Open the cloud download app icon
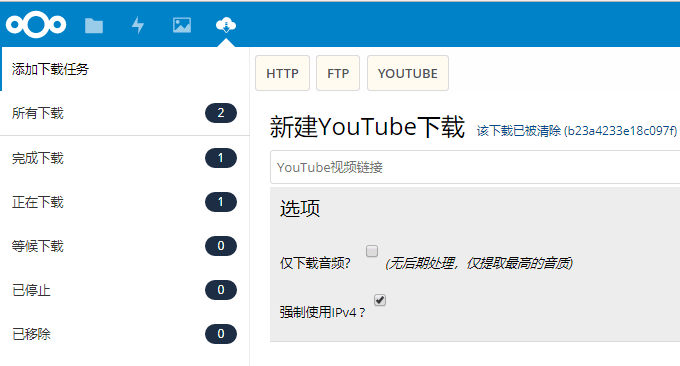680x366 pixels. [226, 25]
